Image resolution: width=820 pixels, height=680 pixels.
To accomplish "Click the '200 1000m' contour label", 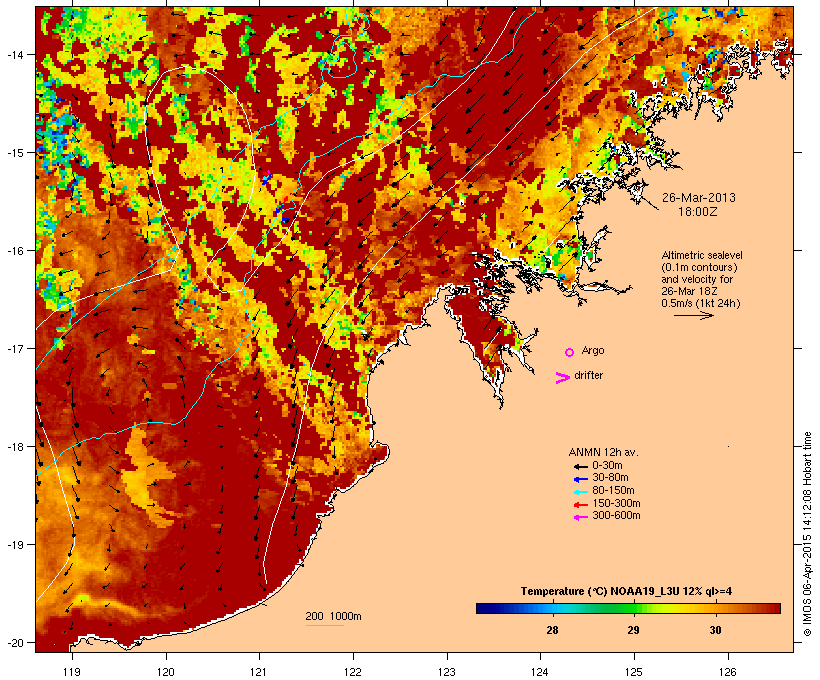I will [x=333, y=616].
